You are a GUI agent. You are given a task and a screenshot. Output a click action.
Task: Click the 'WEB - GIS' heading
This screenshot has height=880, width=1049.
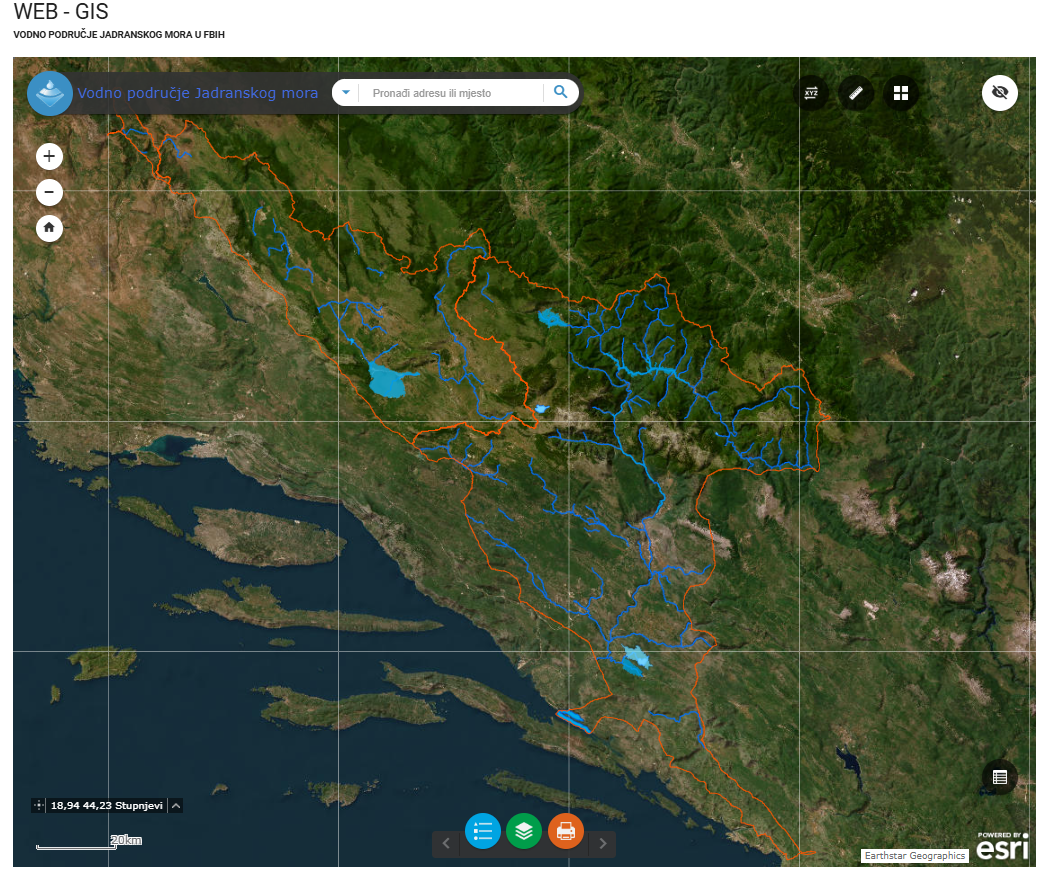(x=61, y=11)
